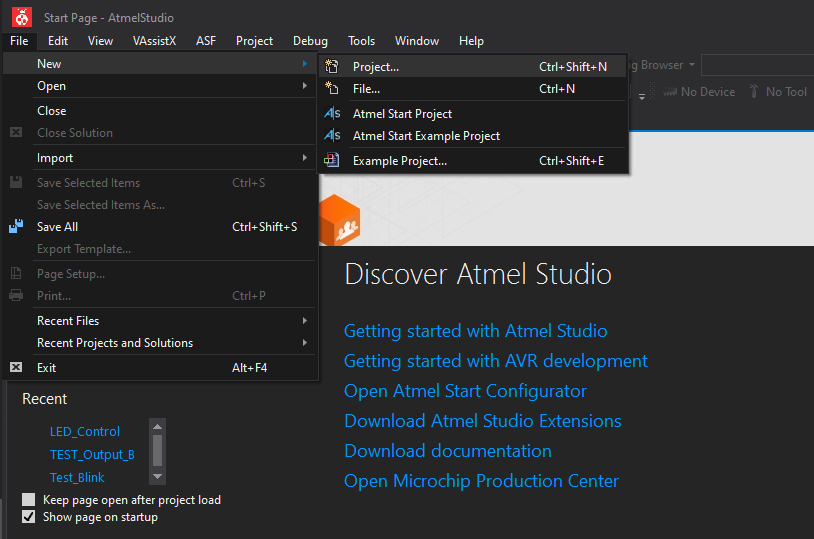
Task: Click the Atmel Studio ladybug logo icon
Action: tap(21, 17)
